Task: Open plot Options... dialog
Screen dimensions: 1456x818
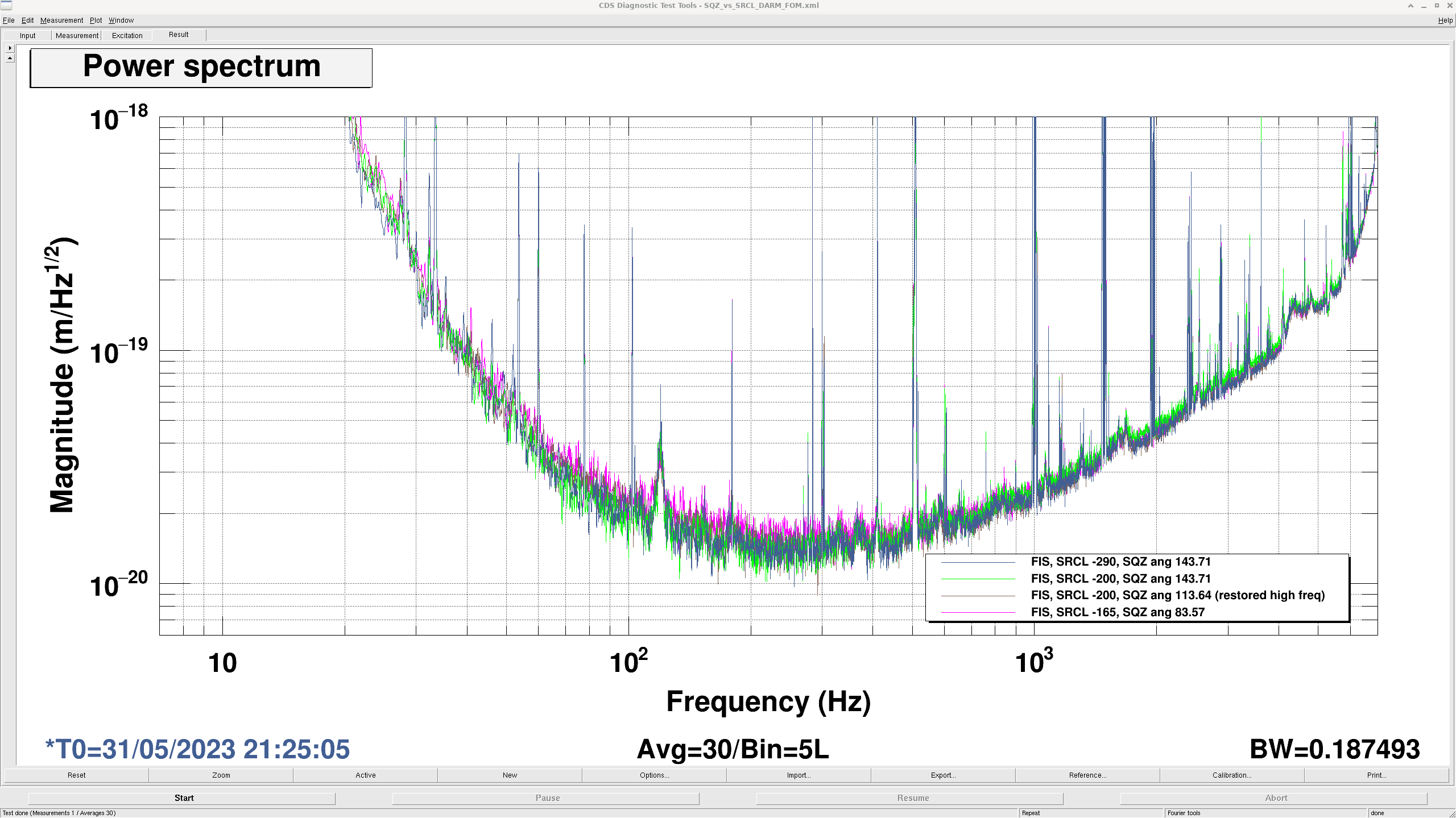Action: (653, 775)
